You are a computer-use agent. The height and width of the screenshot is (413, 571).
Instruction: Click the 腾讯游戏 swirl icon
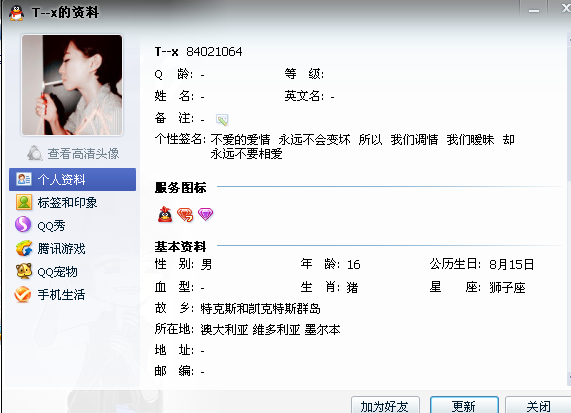(24, 248)
